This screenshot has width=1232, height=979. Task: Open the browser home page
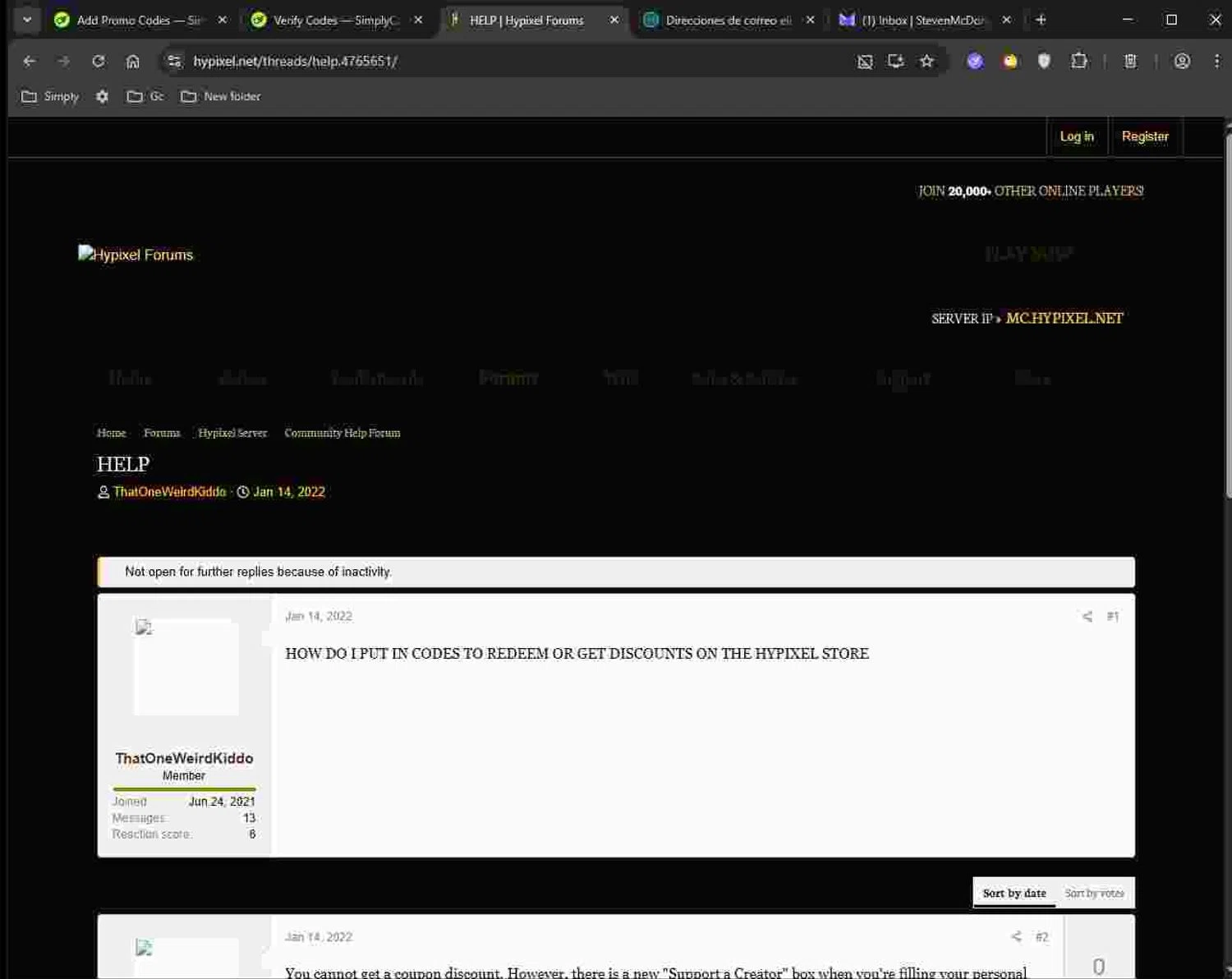click(132, 61)
